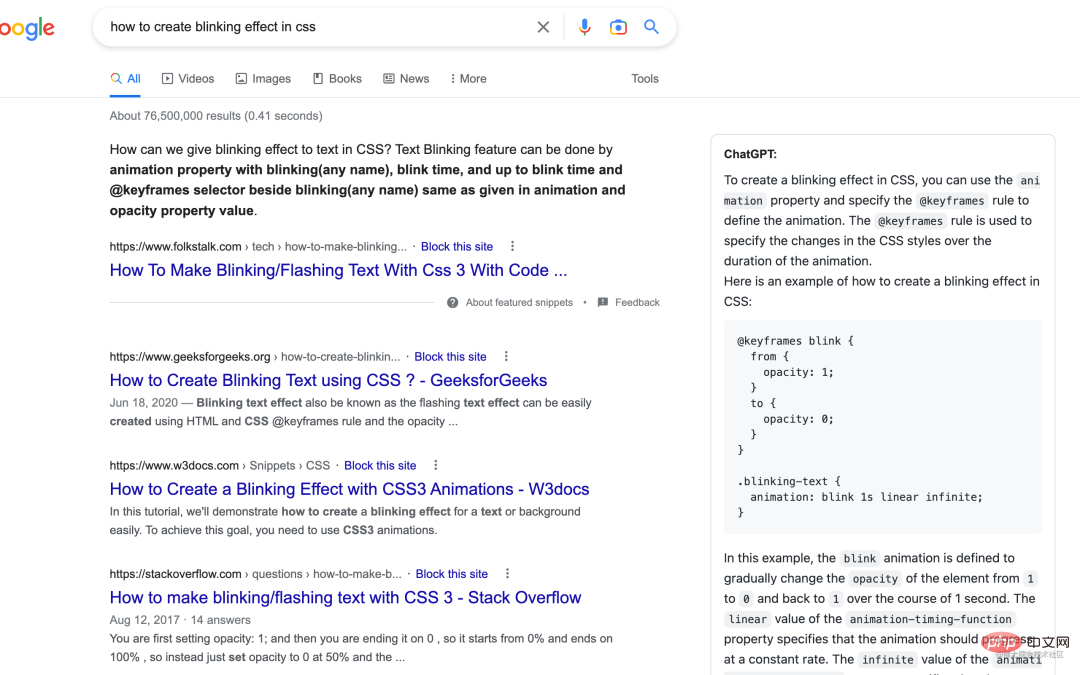Open About featured snippets help link
Image resolution: width=1080 pixels, height=675 pixels.
[x=510, y=302]
